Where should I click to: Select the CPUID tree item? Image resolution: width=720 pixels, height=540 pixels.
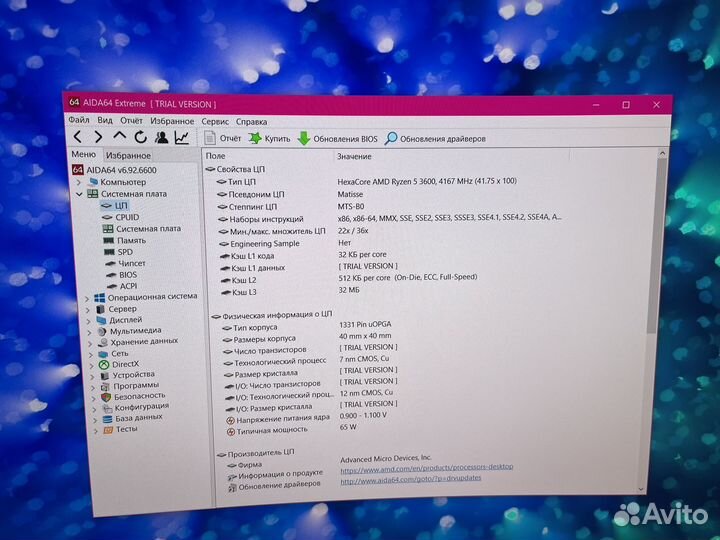pos(121,217)
